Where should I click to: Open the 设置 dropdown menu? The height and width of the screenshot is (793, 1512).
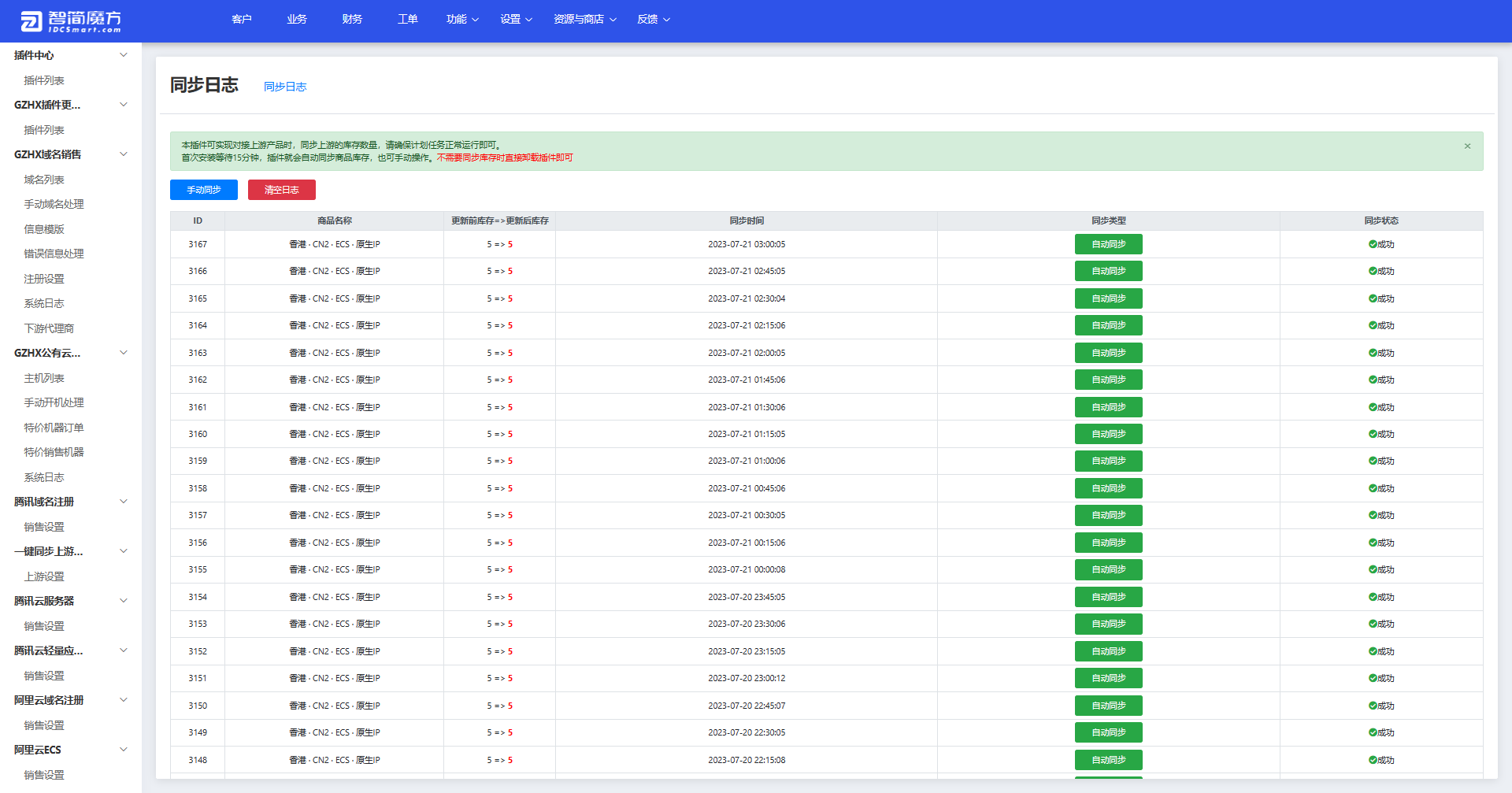(516, 19)
